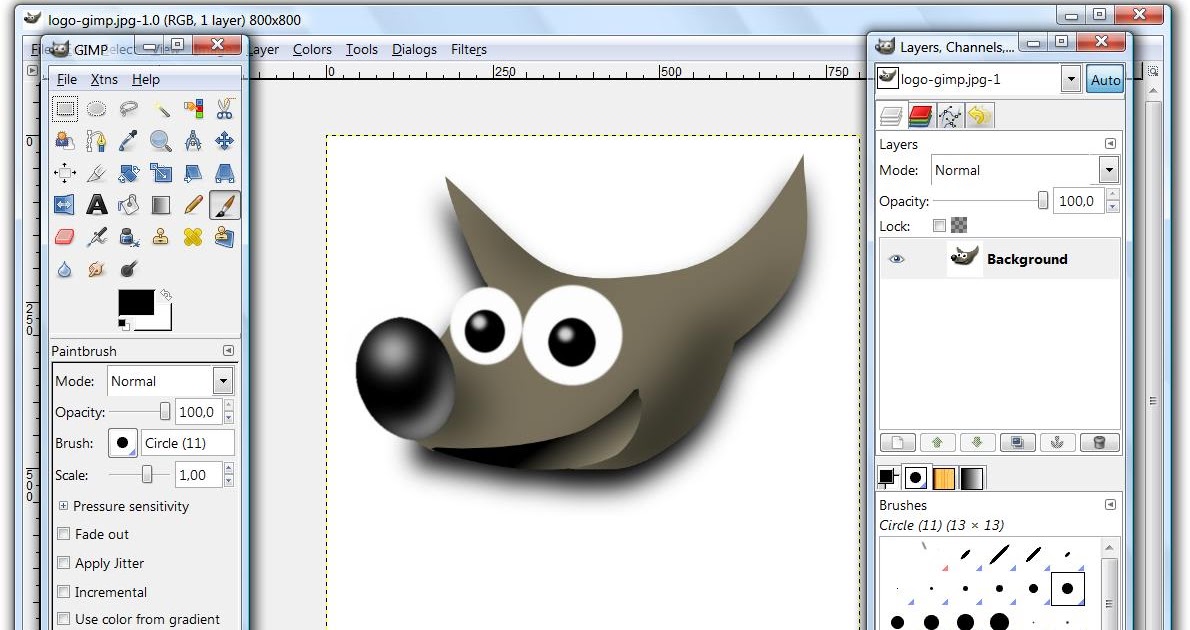Select the Blur/Sharpen droplet tool
The width and height of the screenshot is (1190, 630).
tap(65, 269)
